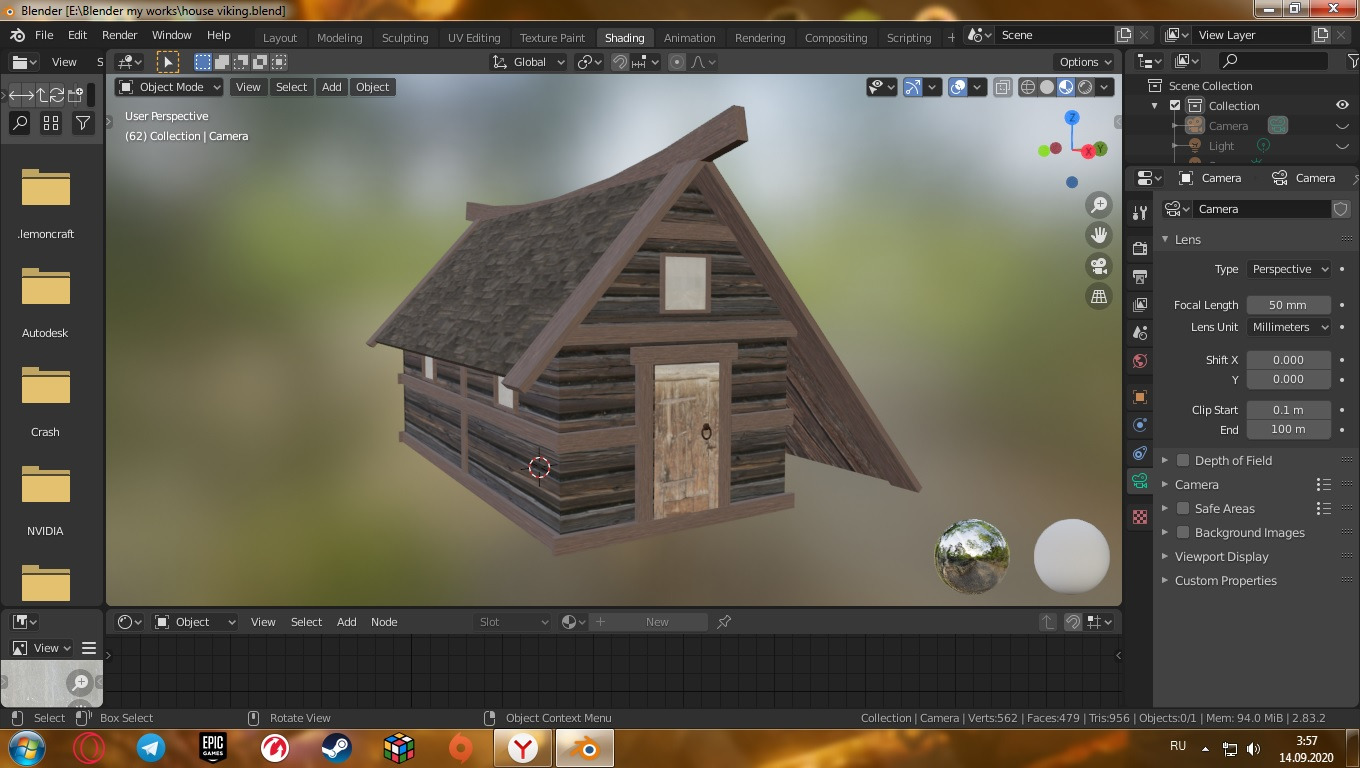Toggle X-ray display in viewport header
The width and height of the screenshot is (1360, 768).
tap(1003, 87)
